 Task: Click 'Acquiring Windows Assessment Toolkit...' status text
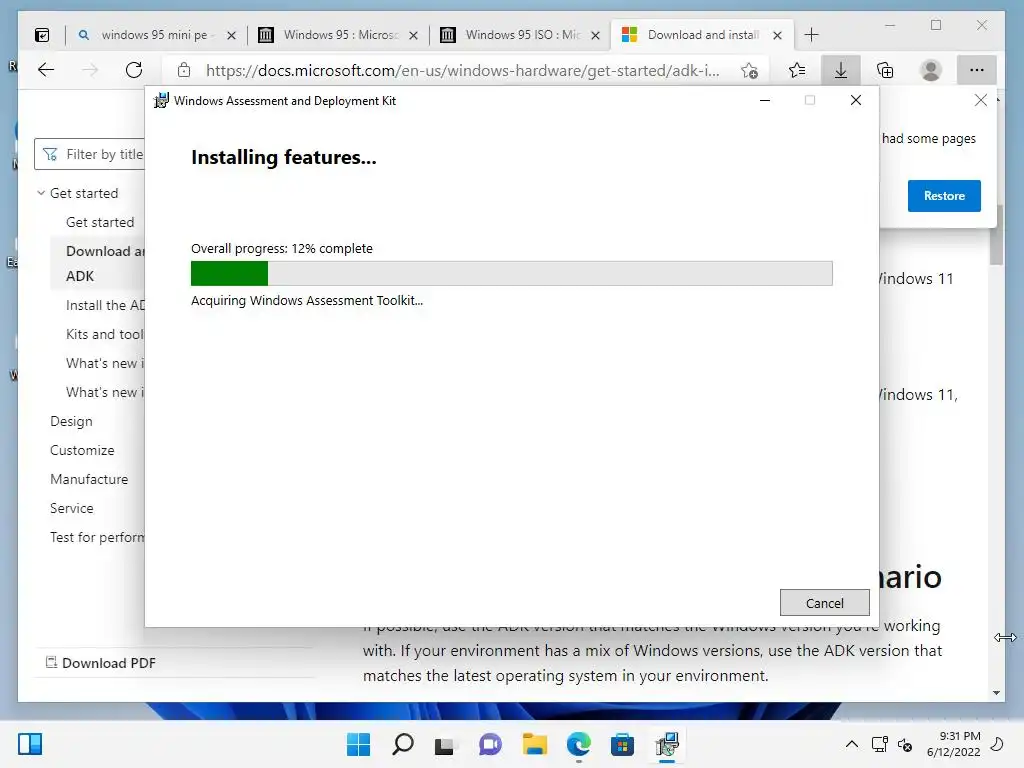pyautogui.click(x=307, y=300)
